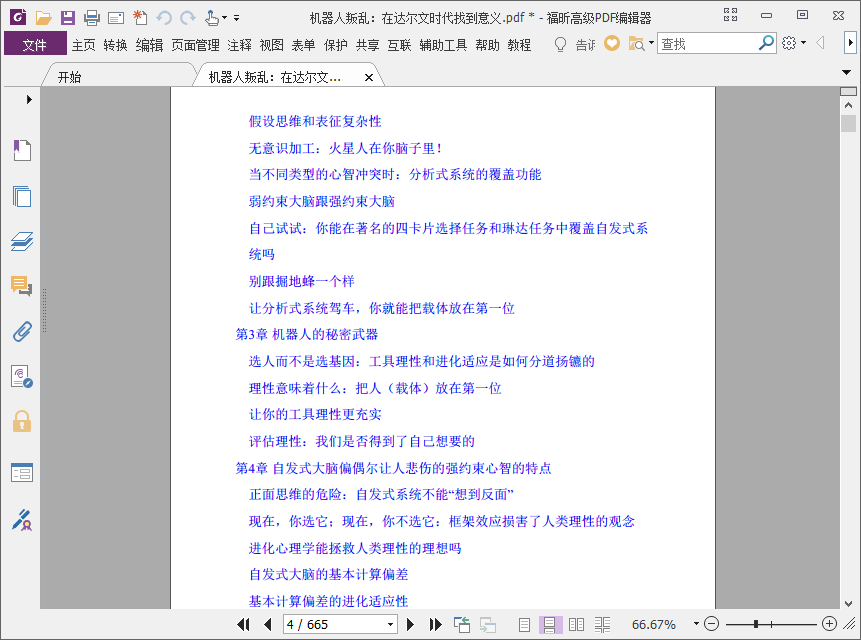Zoom in with the plus button
The height and width of the screenshot is (640, 861).
829,624
